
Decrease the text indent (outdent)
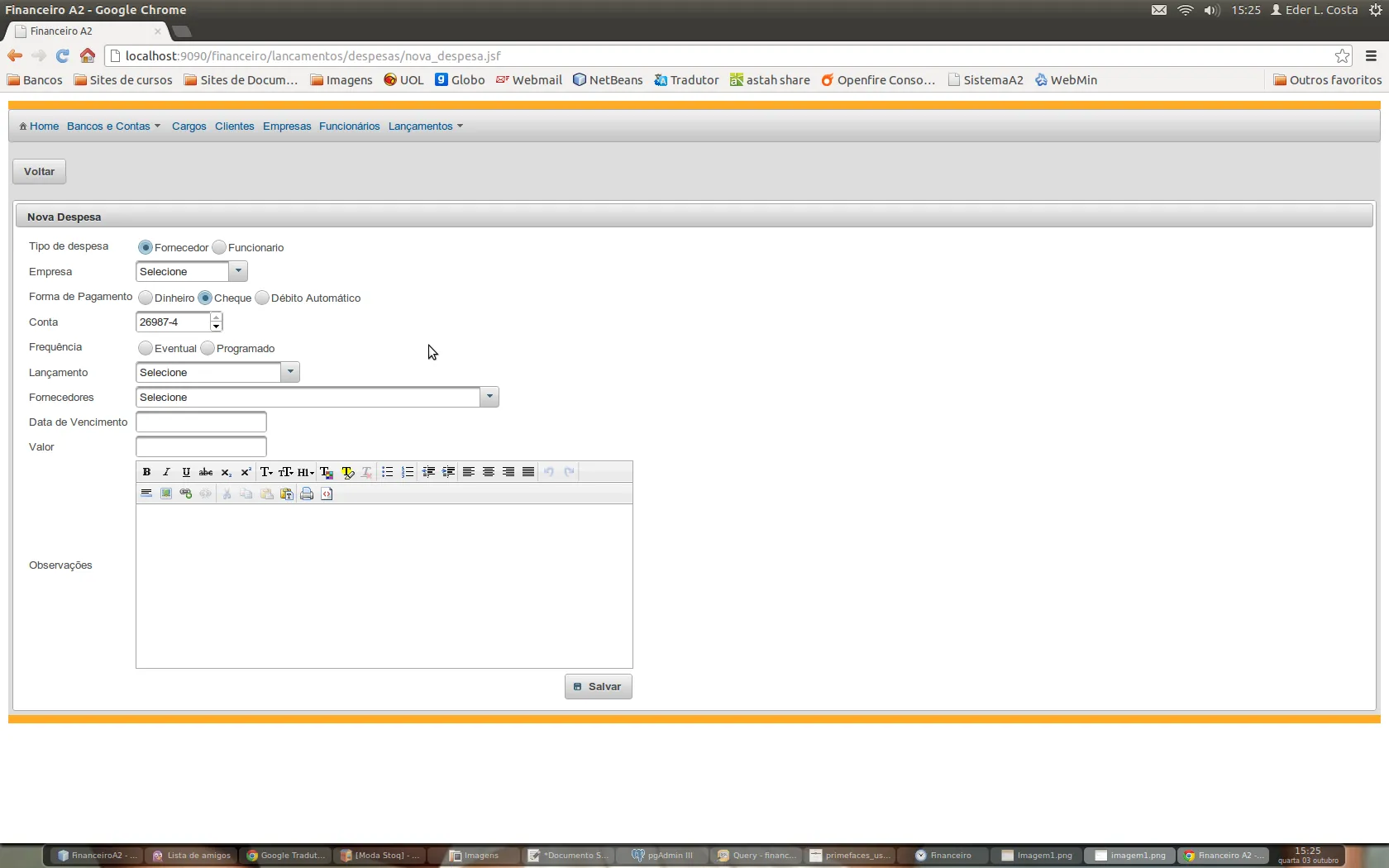point(428,472)
